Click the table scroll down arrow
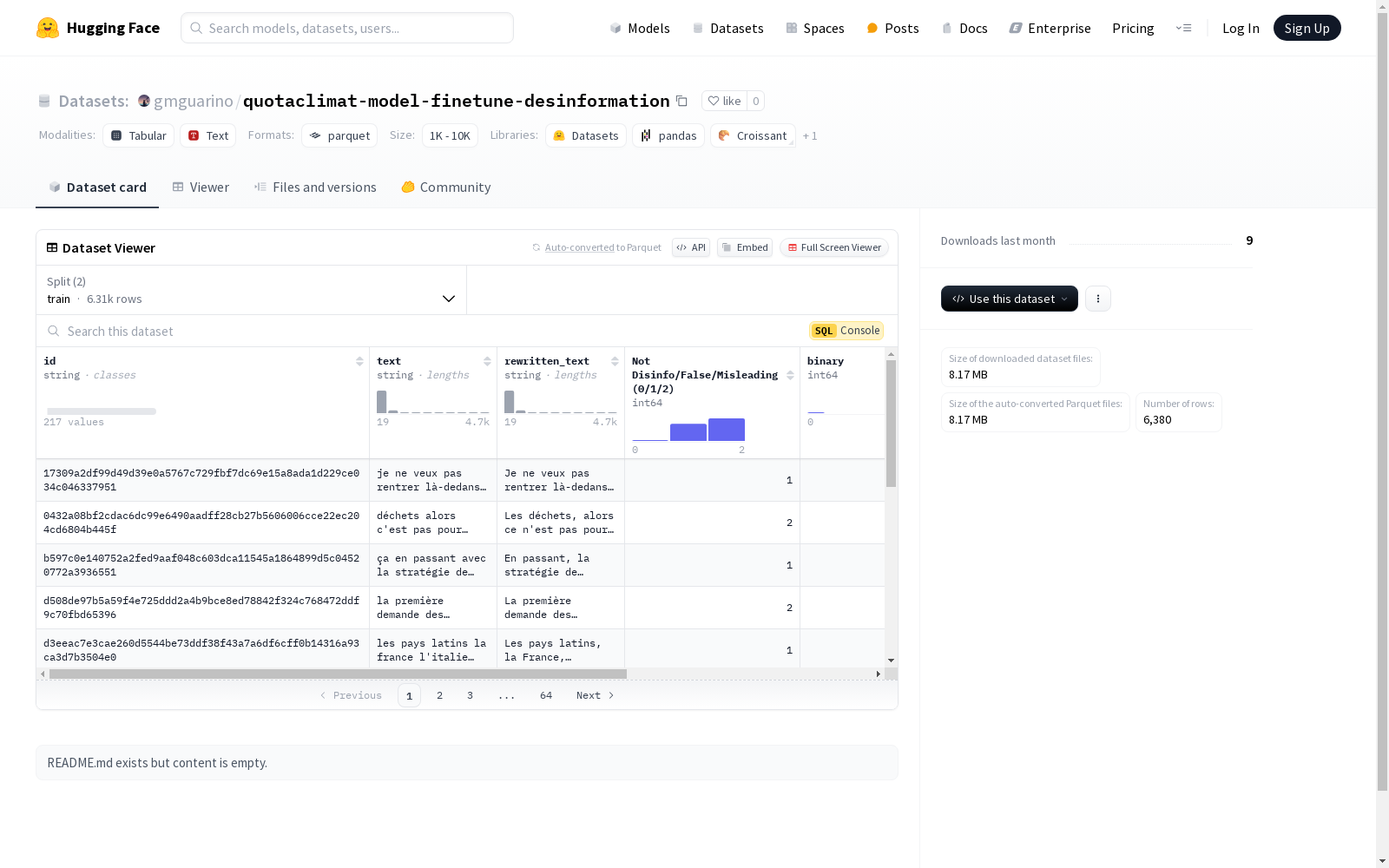Viewport: 1389px width, 868px height. [x=891, y=661]
